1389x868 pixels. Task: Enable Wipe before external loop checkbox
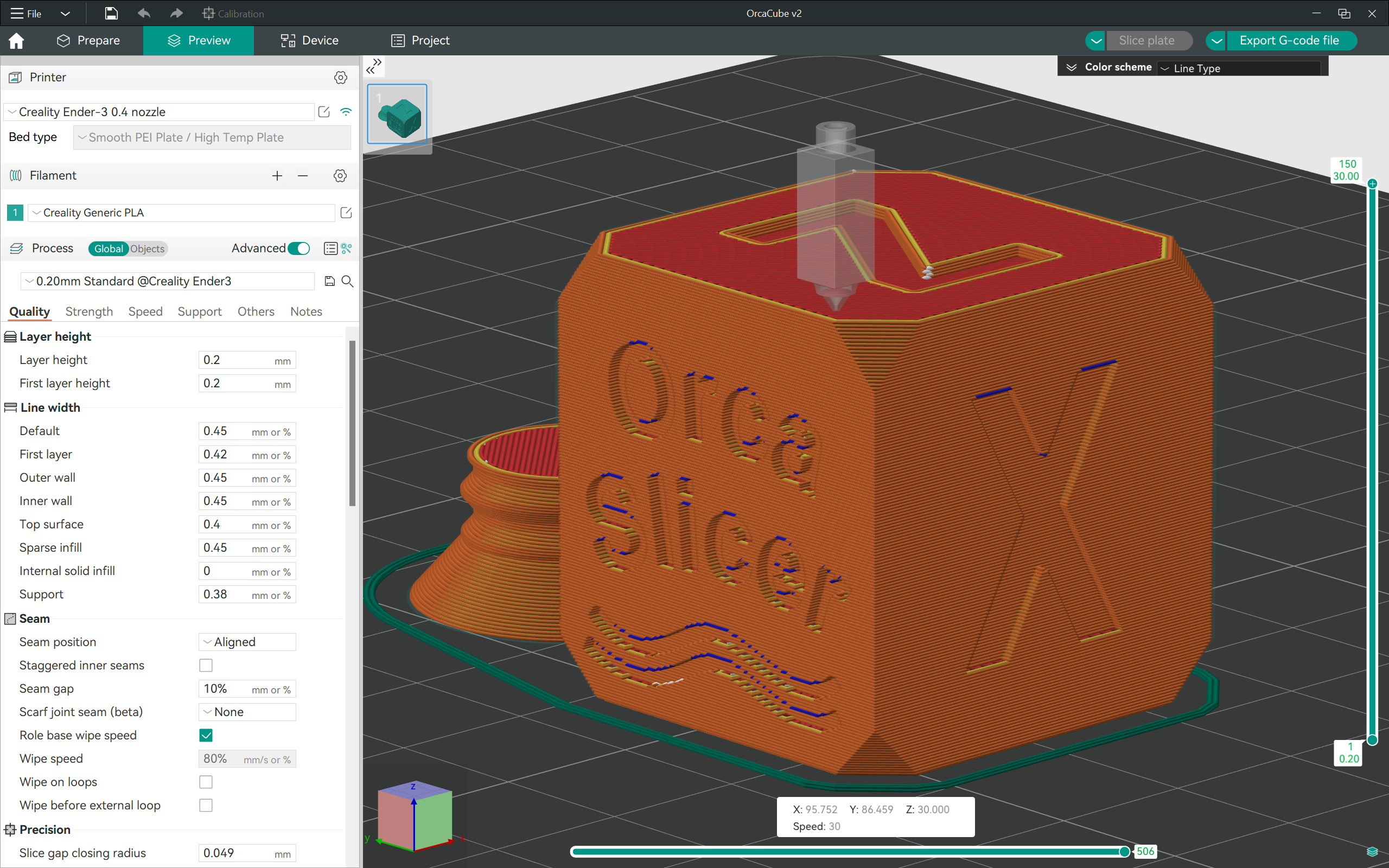[206, 806]
